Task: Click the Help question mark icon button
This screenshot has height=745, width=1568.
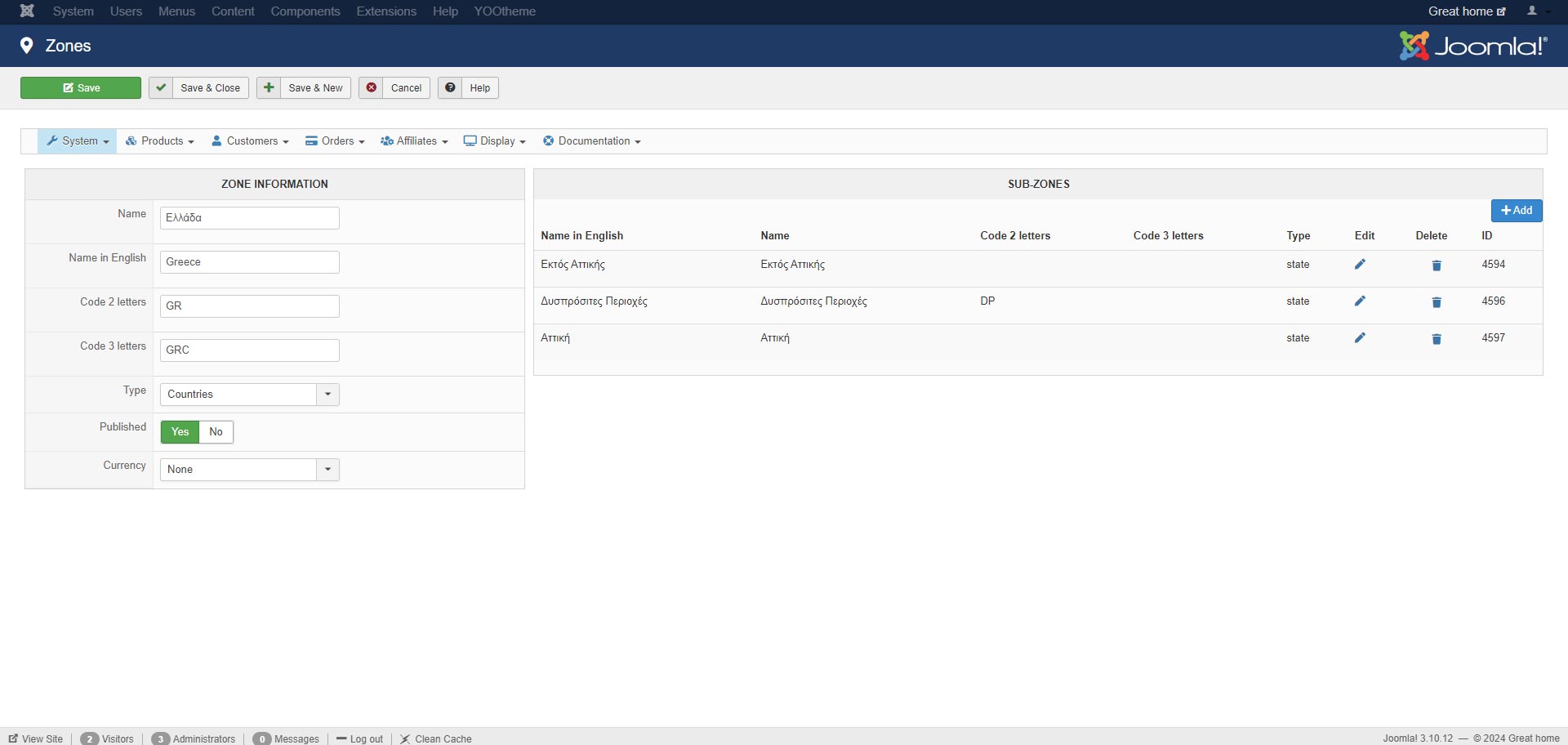Action: point(450,88)
